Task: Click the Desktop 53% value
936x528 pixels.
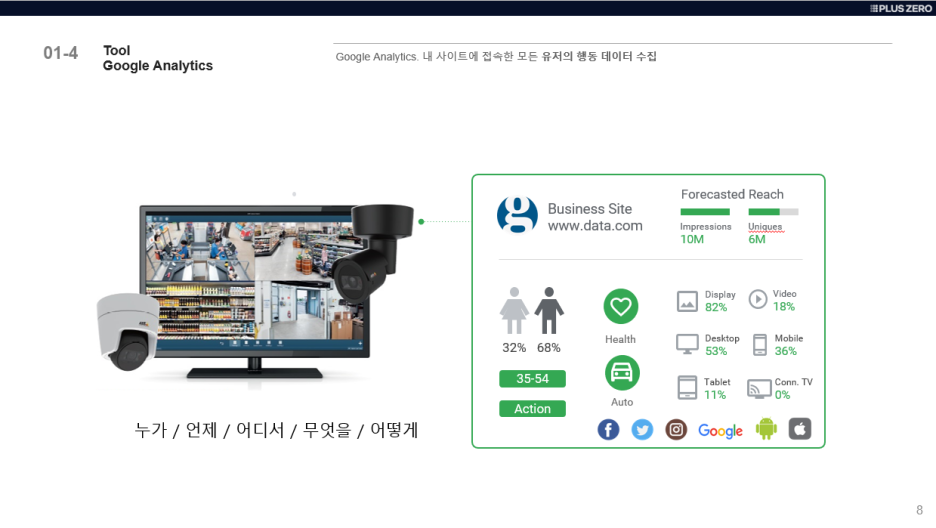Action: pos(716,351)
